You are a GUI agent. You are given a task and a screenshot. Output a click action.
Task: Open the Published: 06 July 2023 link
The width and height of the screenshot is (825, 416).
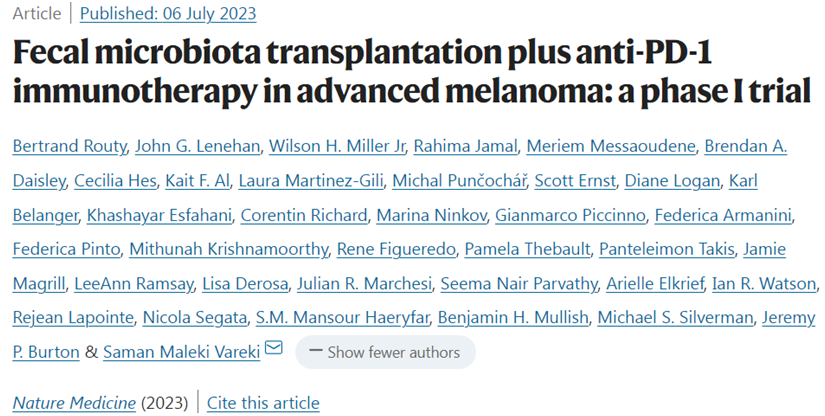(x=167, y=15)
